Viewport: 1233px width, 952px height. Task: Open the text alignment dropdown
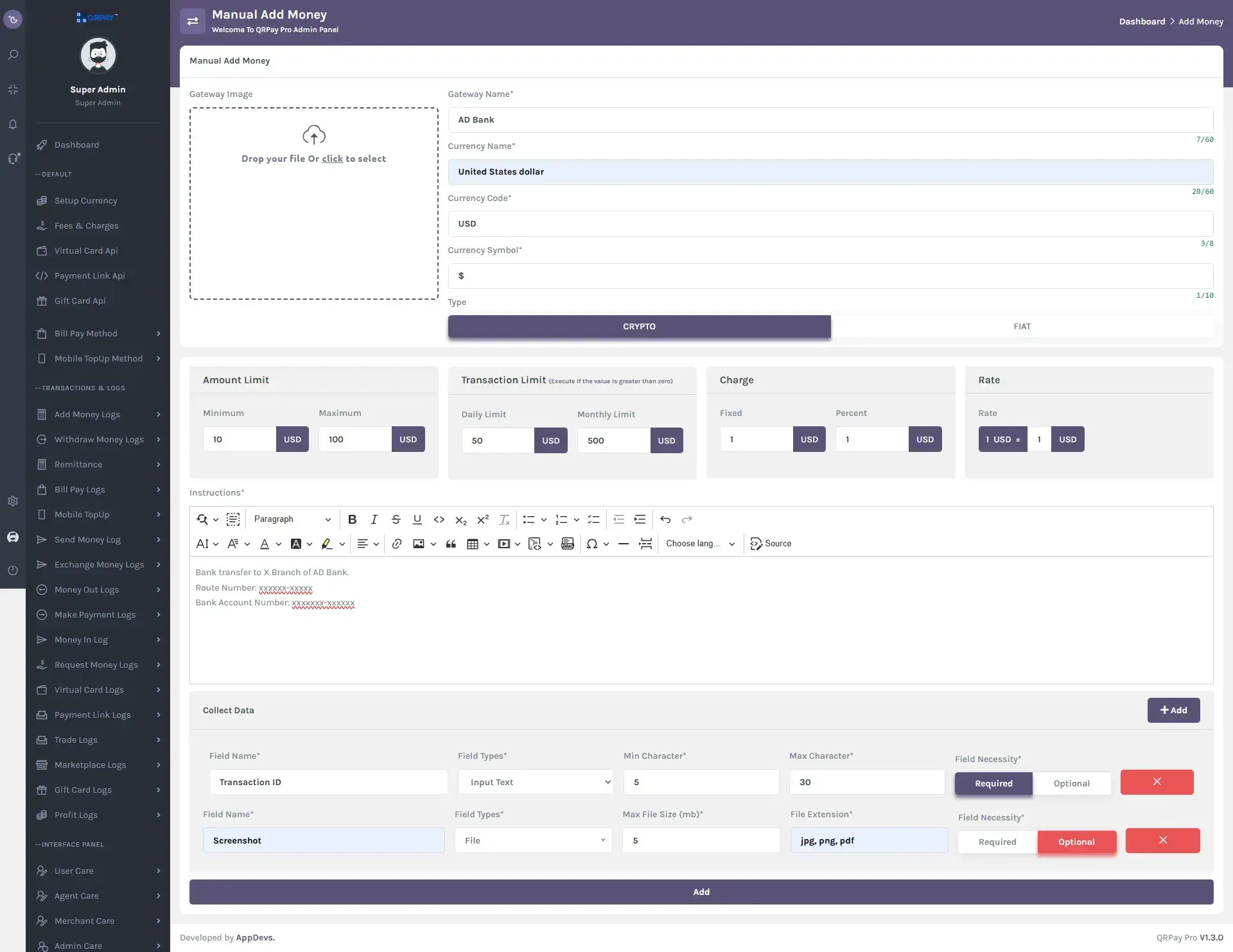pos(368,544)
